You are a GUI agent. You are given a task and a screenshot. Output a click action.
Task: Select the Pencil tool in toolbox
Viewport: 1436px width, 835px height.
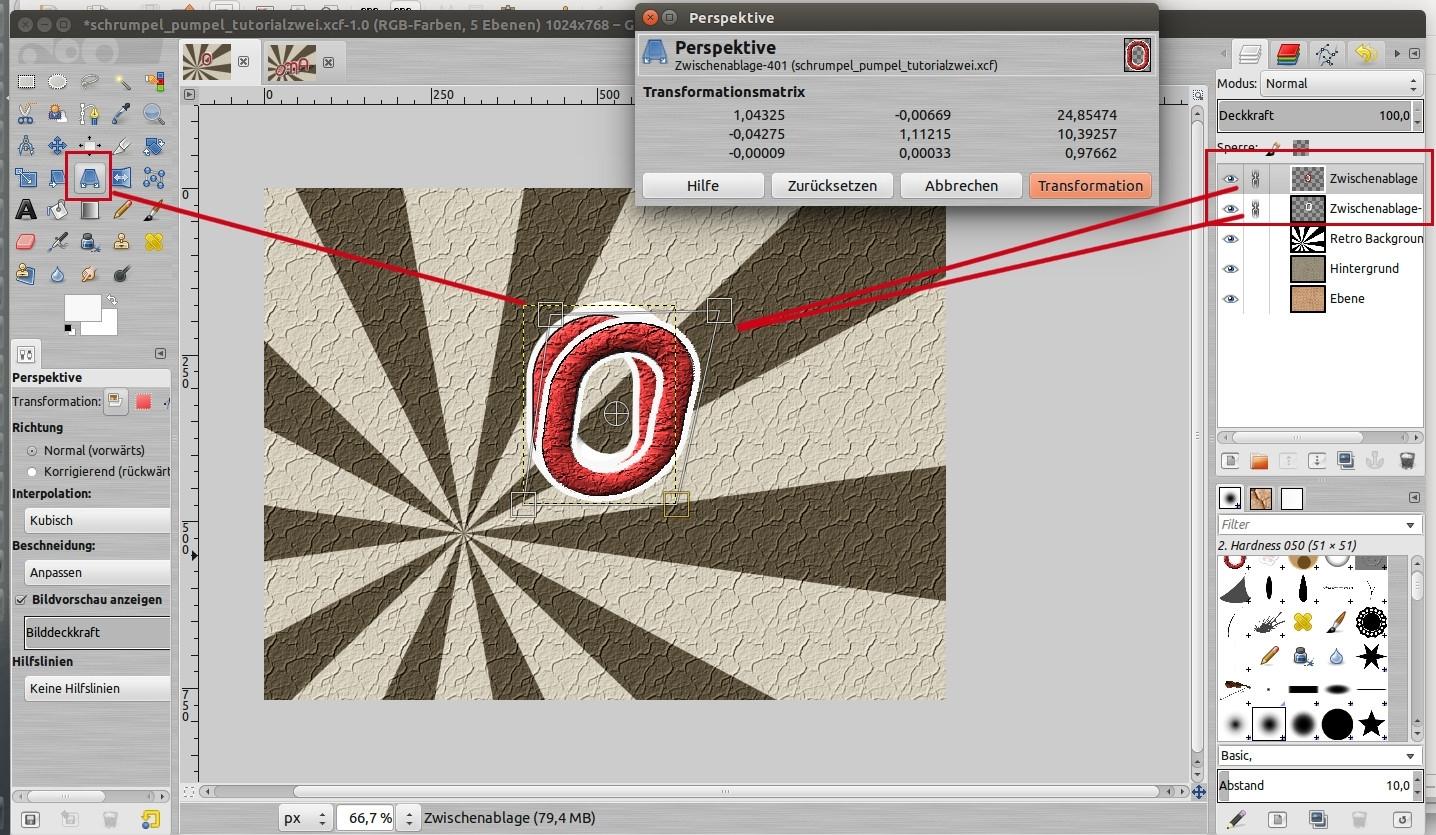[x=122, y=210]
